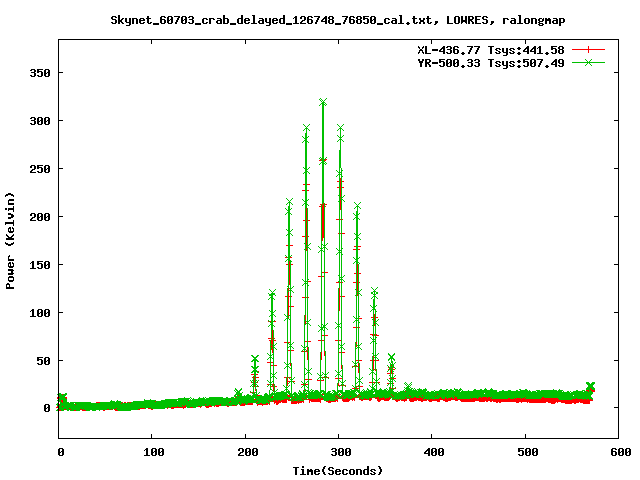Click x-axis tick label 500

tap(528, 452)
